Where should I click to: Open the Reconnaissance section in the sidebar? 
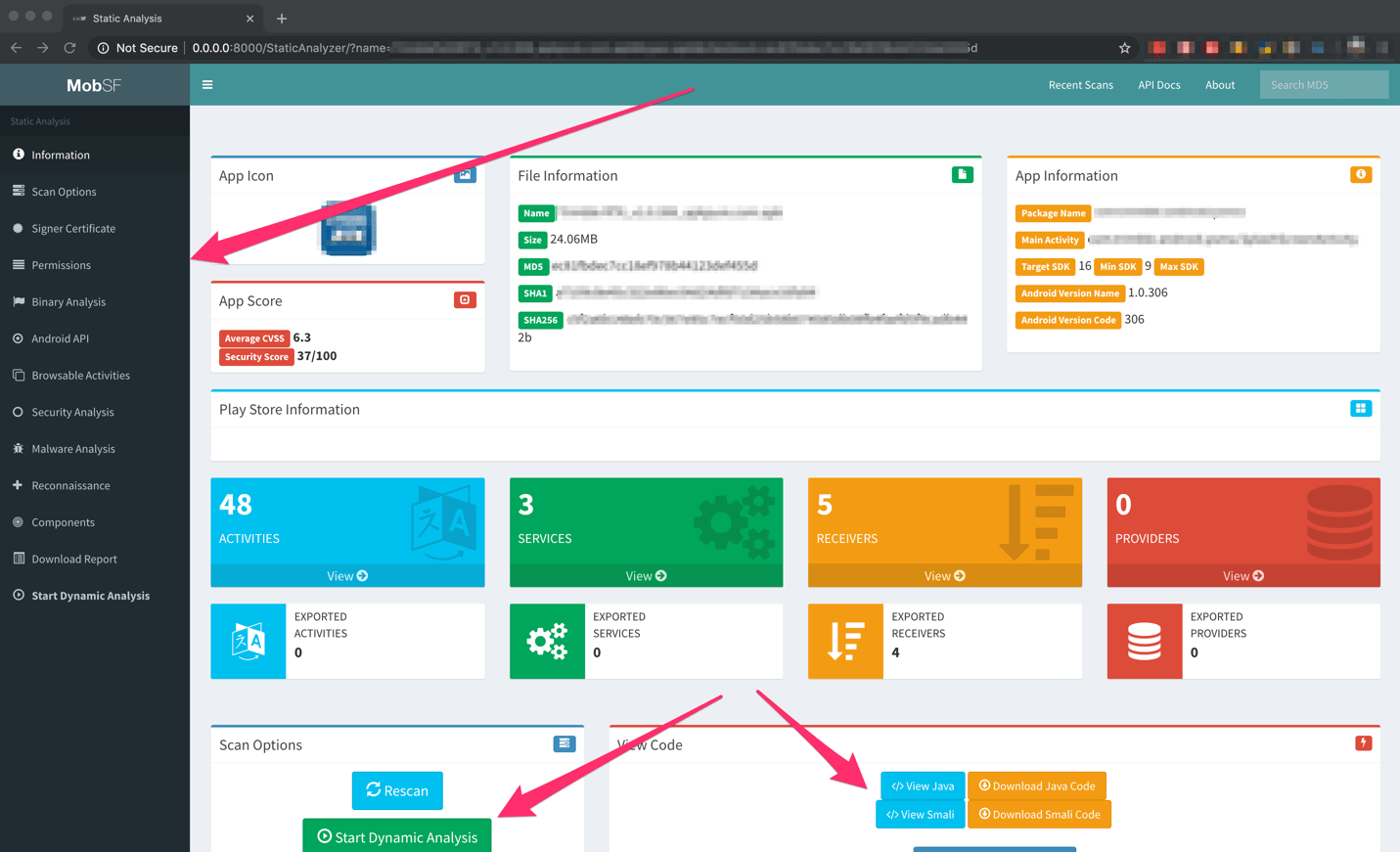[x=69, y=485]
